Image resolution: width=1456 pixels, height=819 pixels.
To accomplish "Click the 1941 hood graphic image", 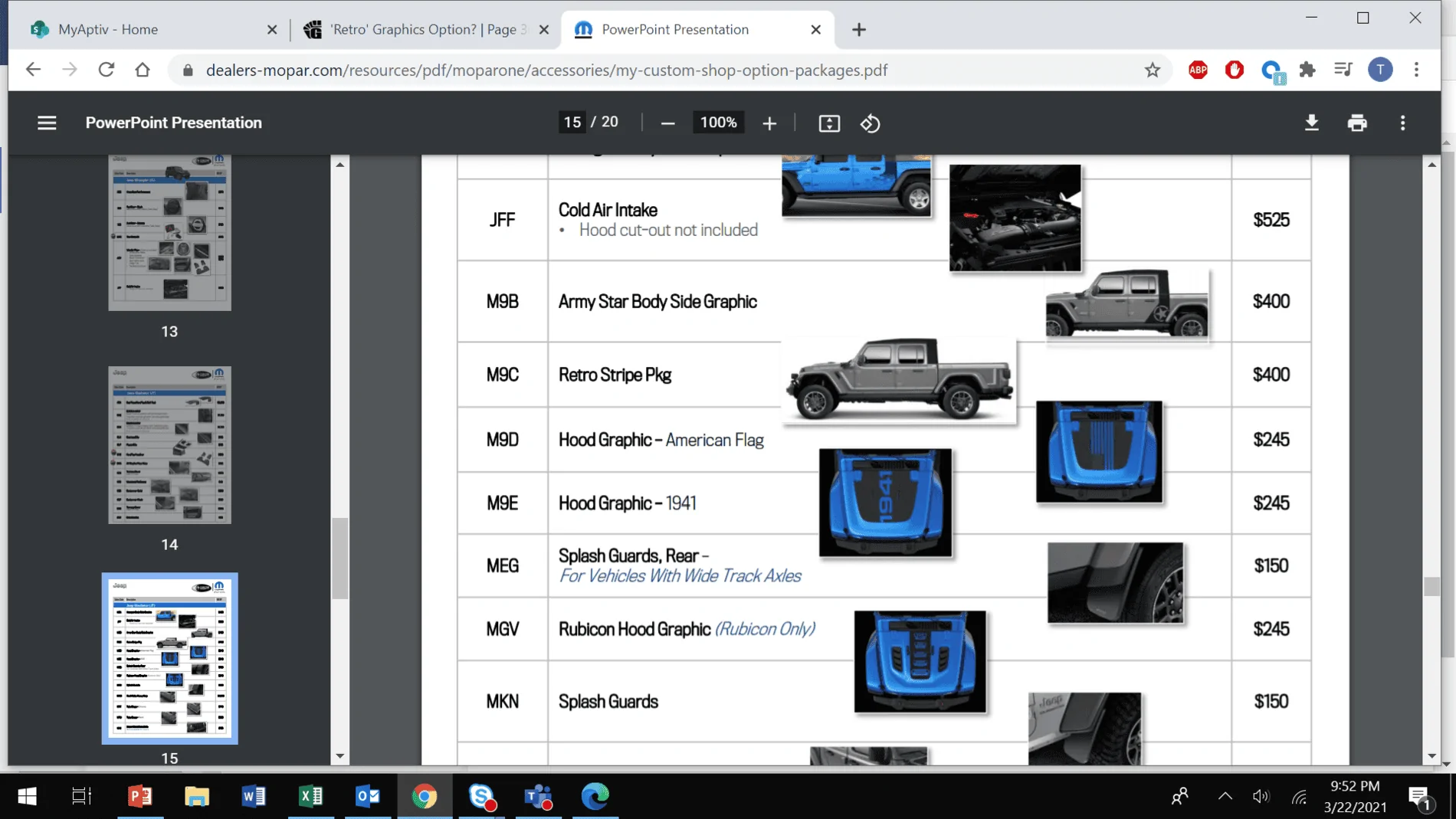I will tap(885, 503).
